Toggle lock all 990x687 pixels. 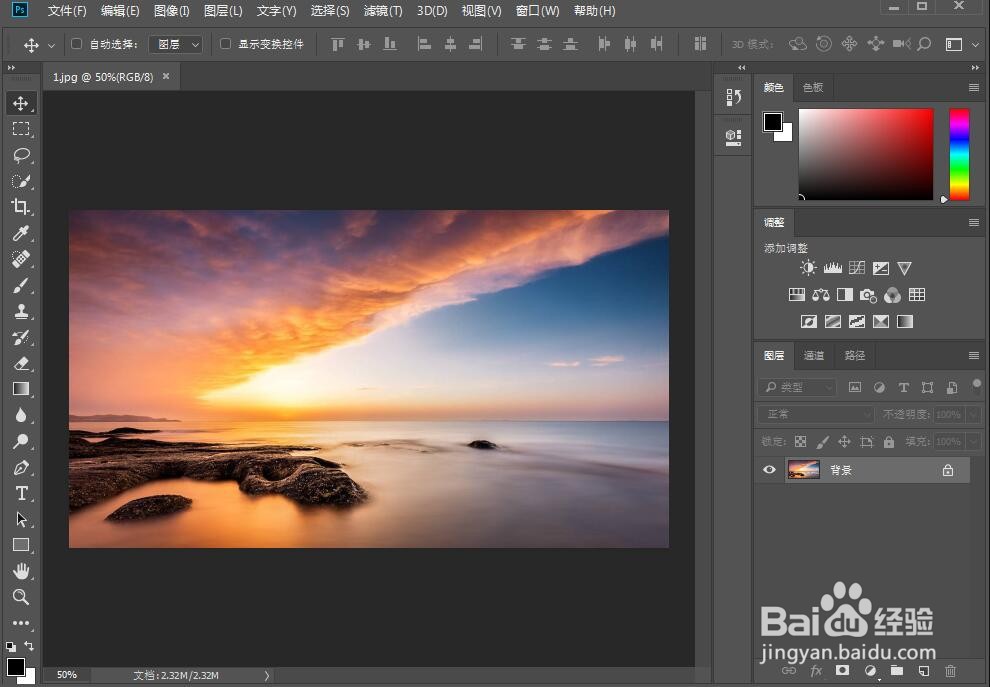pos(889,441)
